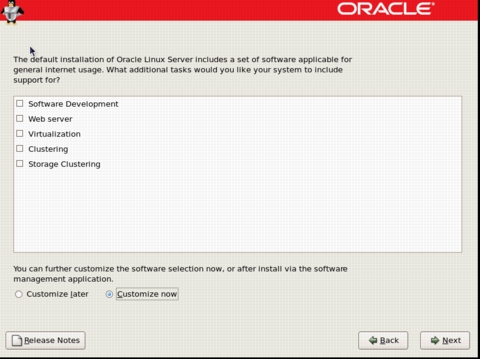Click the Web server label text
The height and width of the screenshot is (360, 482).
pos(50,119)
